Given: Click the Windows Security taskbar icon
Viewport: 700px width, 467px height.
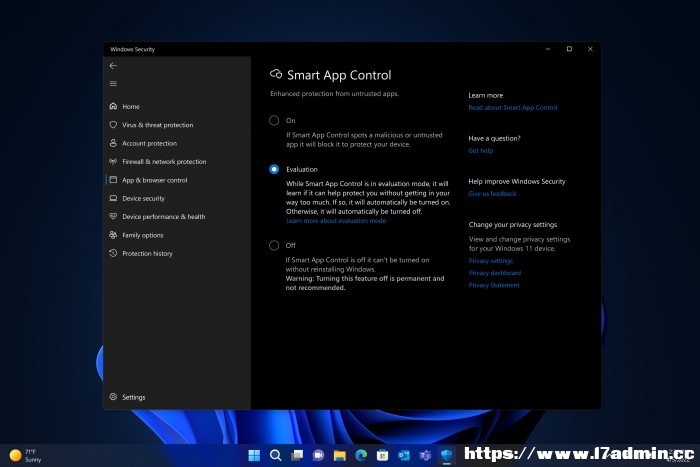Looking at the screenshot, I should coord(446,455).
